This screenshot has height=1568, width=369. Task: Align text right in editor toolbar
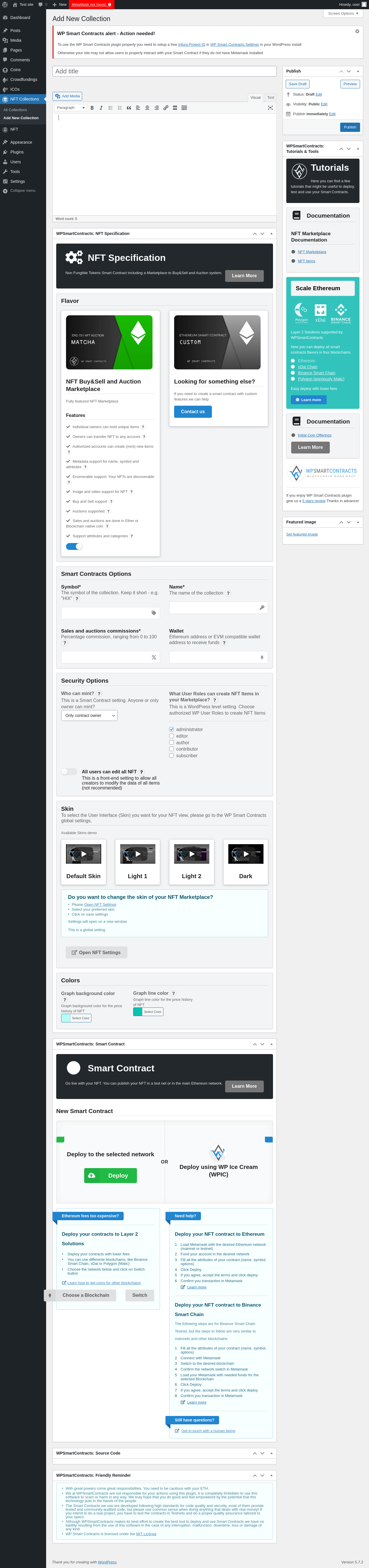[x=156, y=108]
